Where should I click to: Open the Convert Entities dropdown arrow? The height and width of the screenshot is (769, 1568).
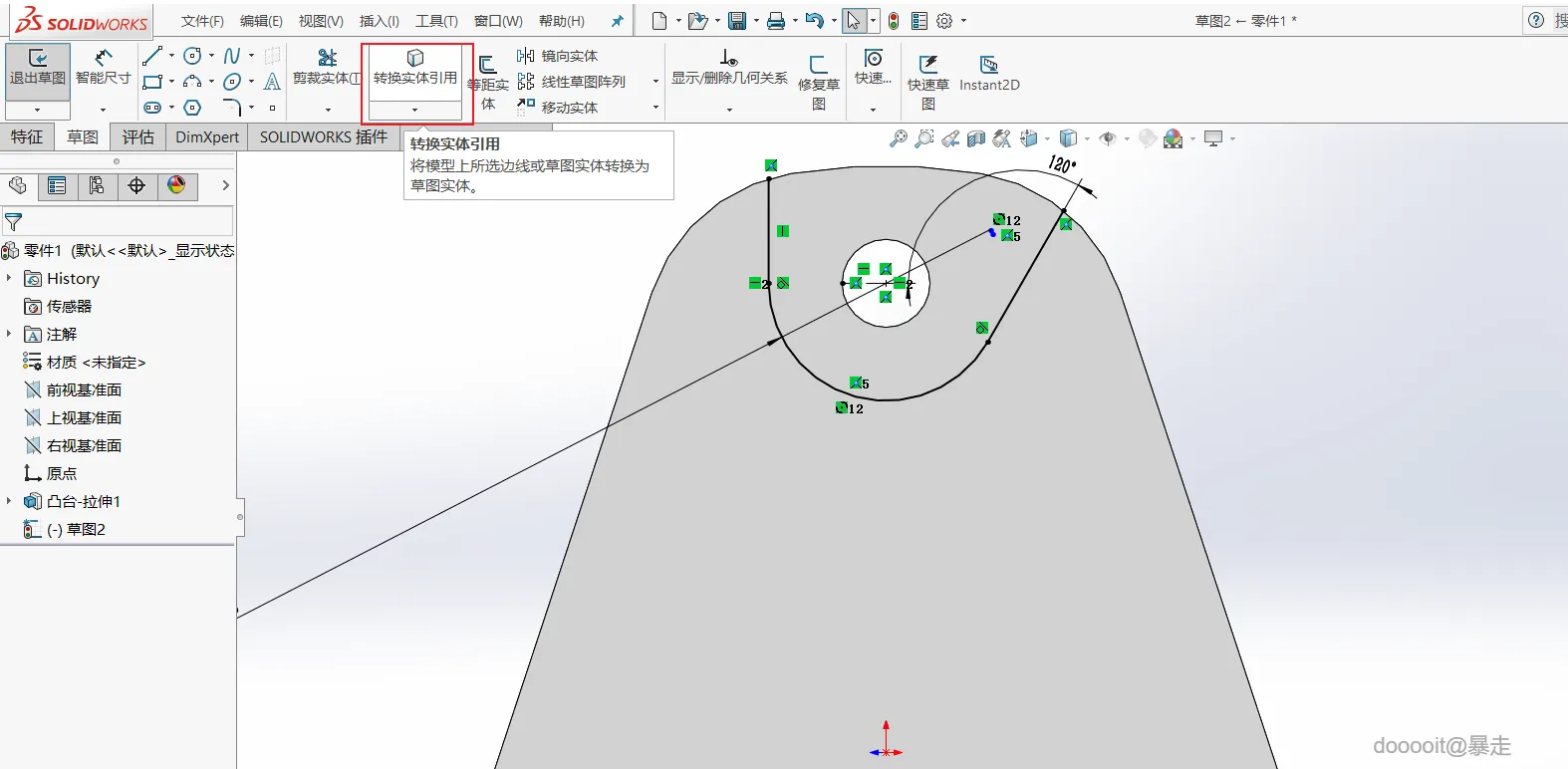pyautogui.click(x=415, y=110)
